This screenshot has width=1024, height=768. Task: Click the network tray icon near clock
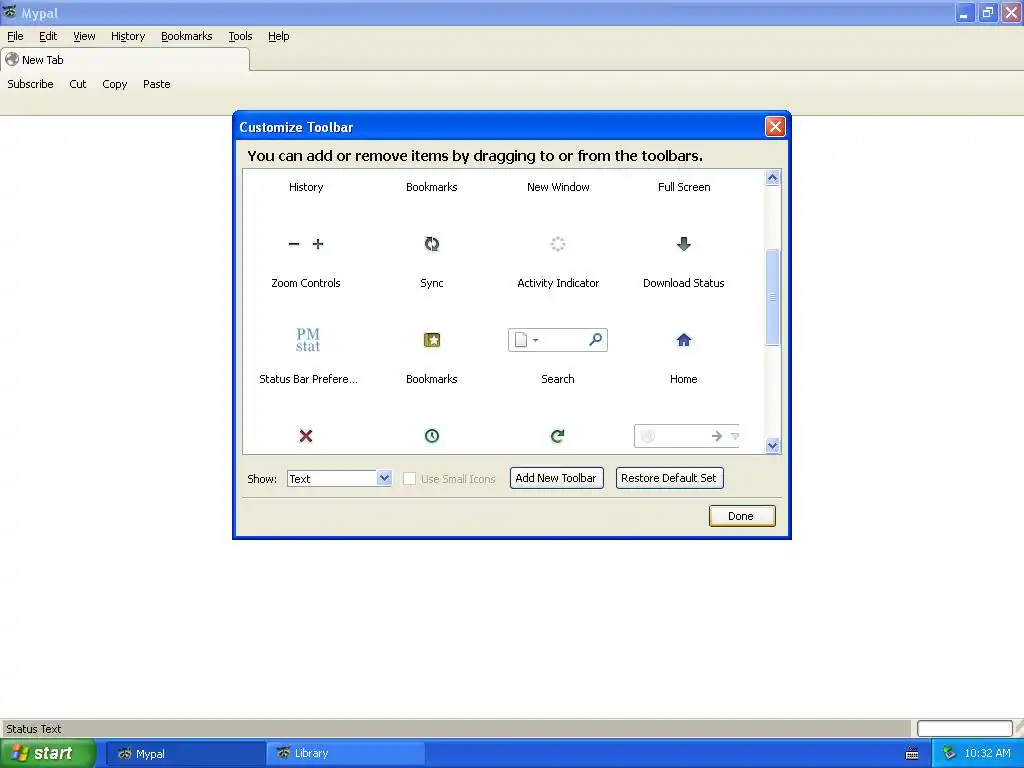[950, 754]
